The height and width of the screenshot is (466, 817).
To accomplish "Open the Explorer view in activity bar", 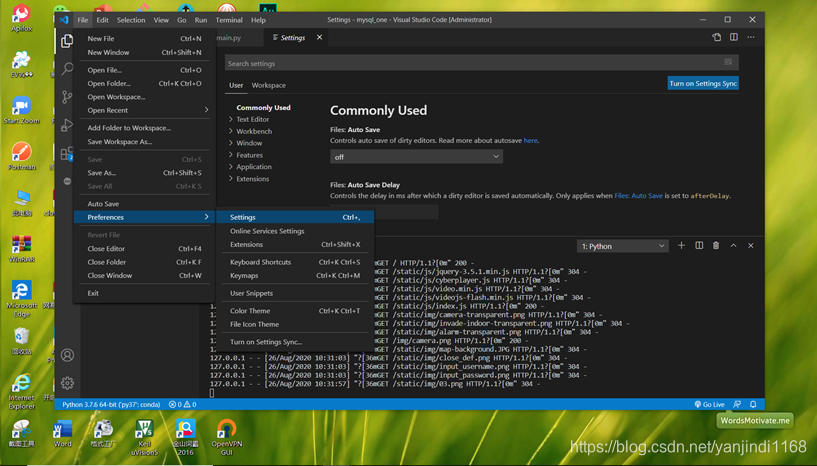I will (x=67, y=41).
